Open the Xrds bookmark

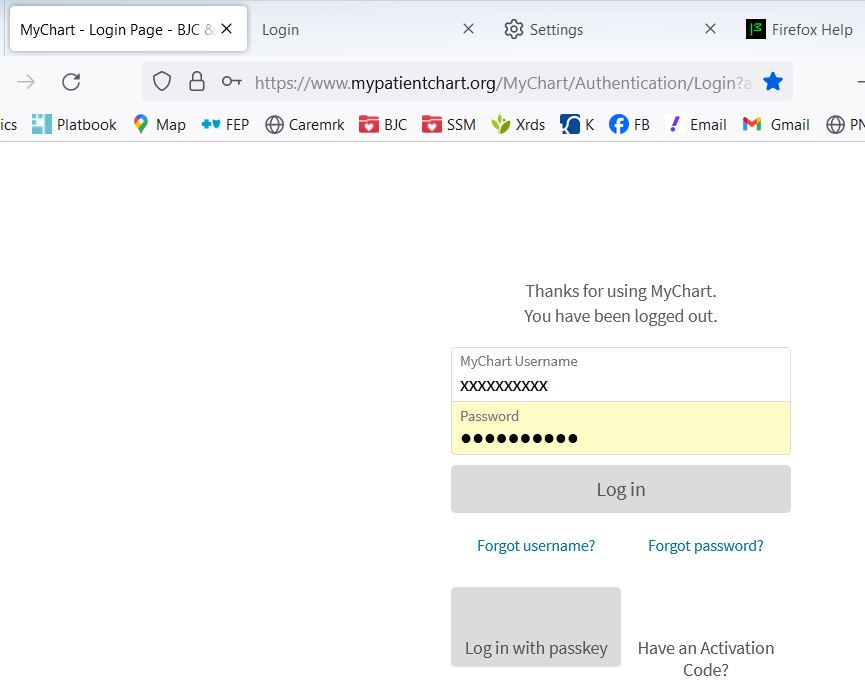pyautogui.click(x=518, y=124)
